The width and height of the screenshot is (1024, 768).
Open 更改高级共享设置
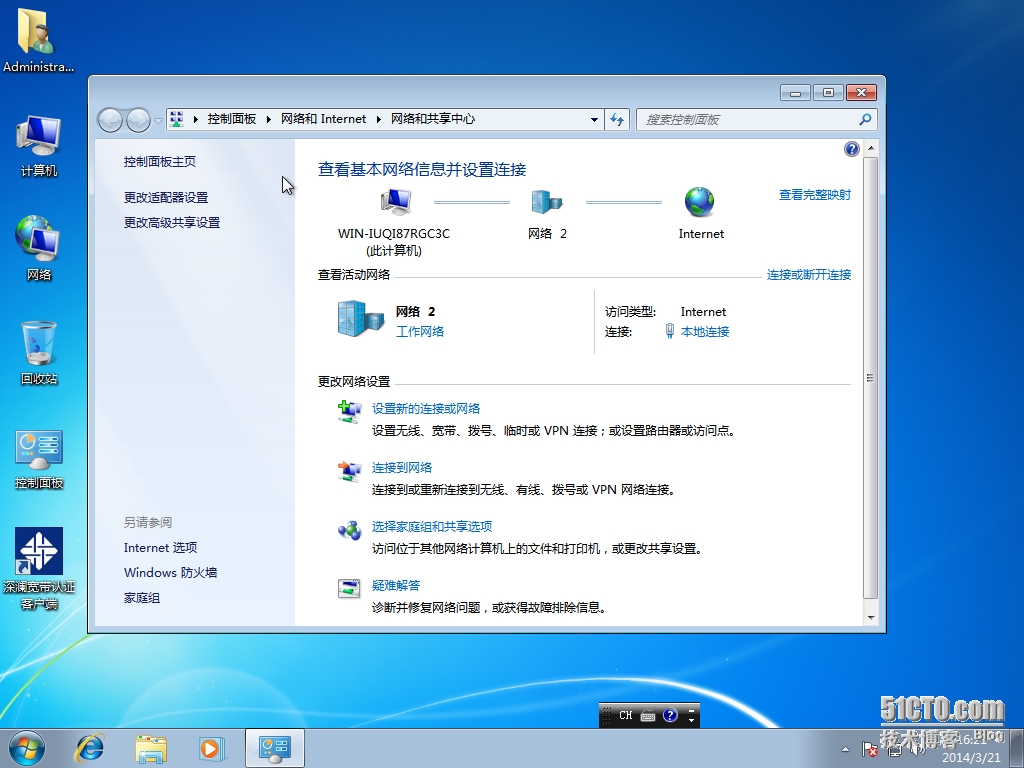pos(172,223)
